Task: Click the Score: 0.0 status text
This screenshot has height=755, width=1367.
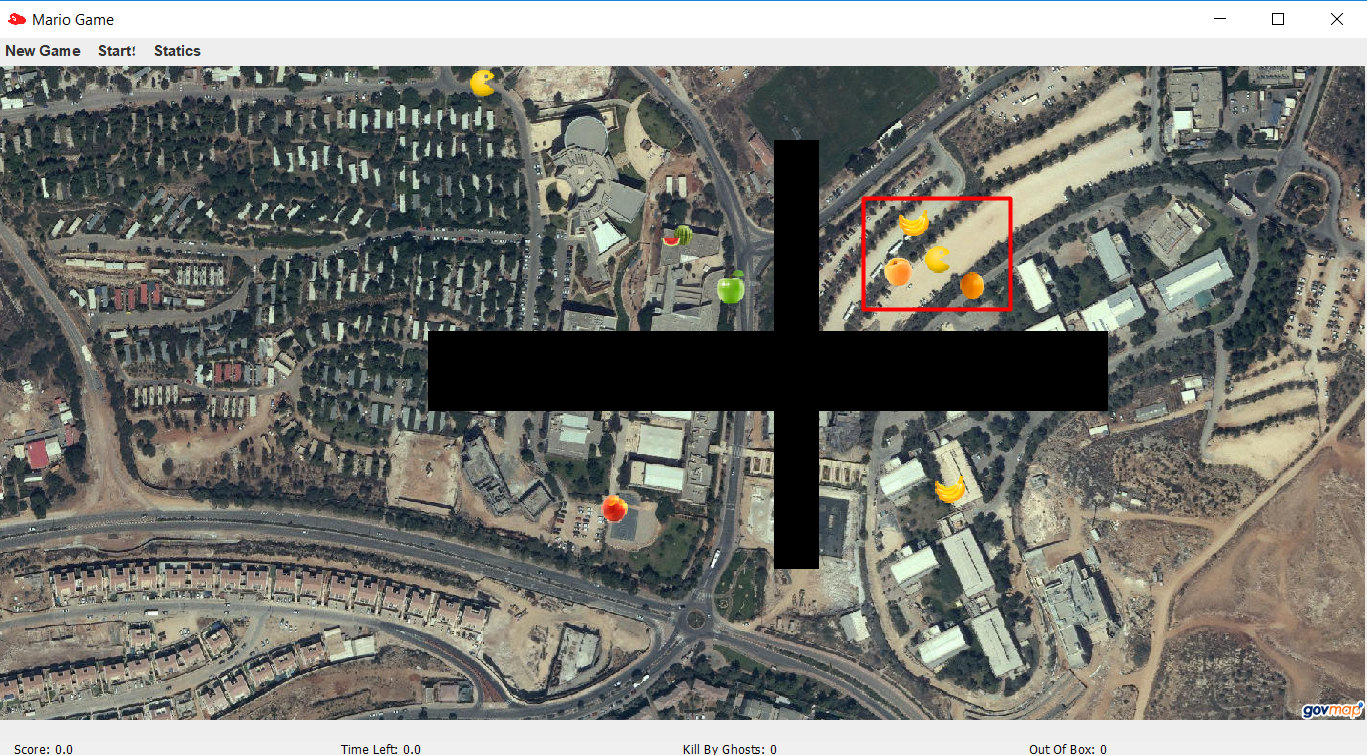Action: (43, 749)
